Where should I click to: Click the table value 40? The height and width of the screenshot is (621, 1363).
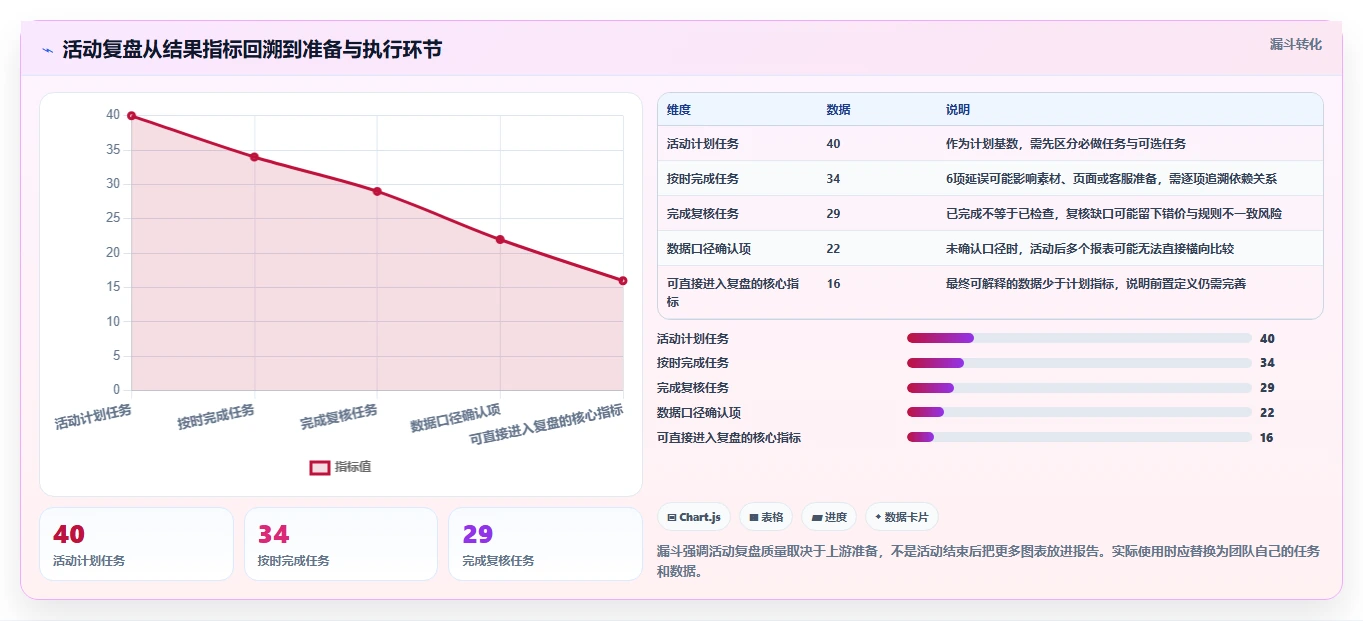click(x=834, y=144)
